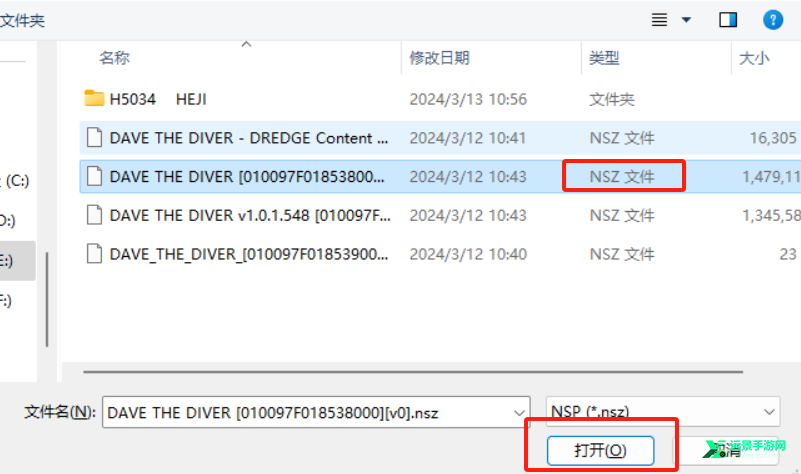801x474 pixels.
Task: Open the H5034 HEJI folder name
Action: coord(158,99)
